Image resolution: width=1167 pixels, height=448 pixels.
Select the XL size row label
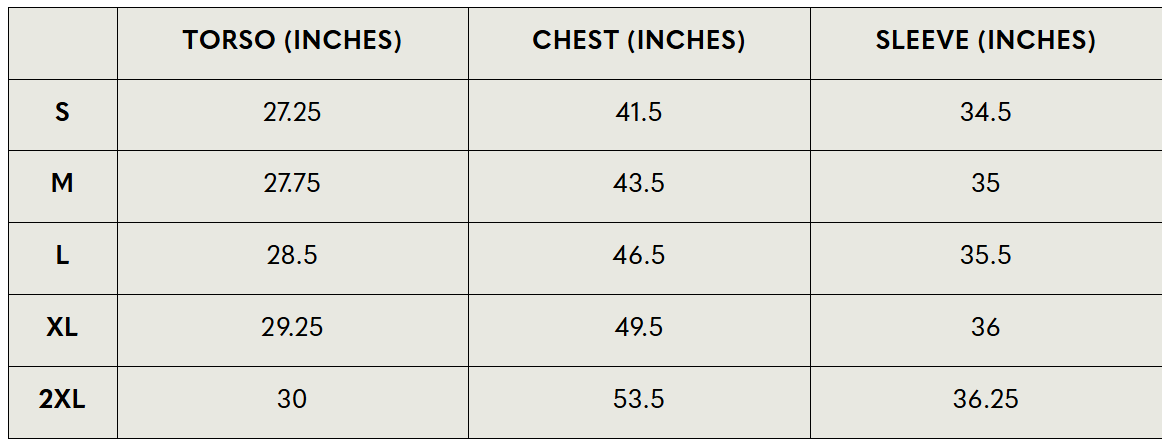[x=62, y=328]
